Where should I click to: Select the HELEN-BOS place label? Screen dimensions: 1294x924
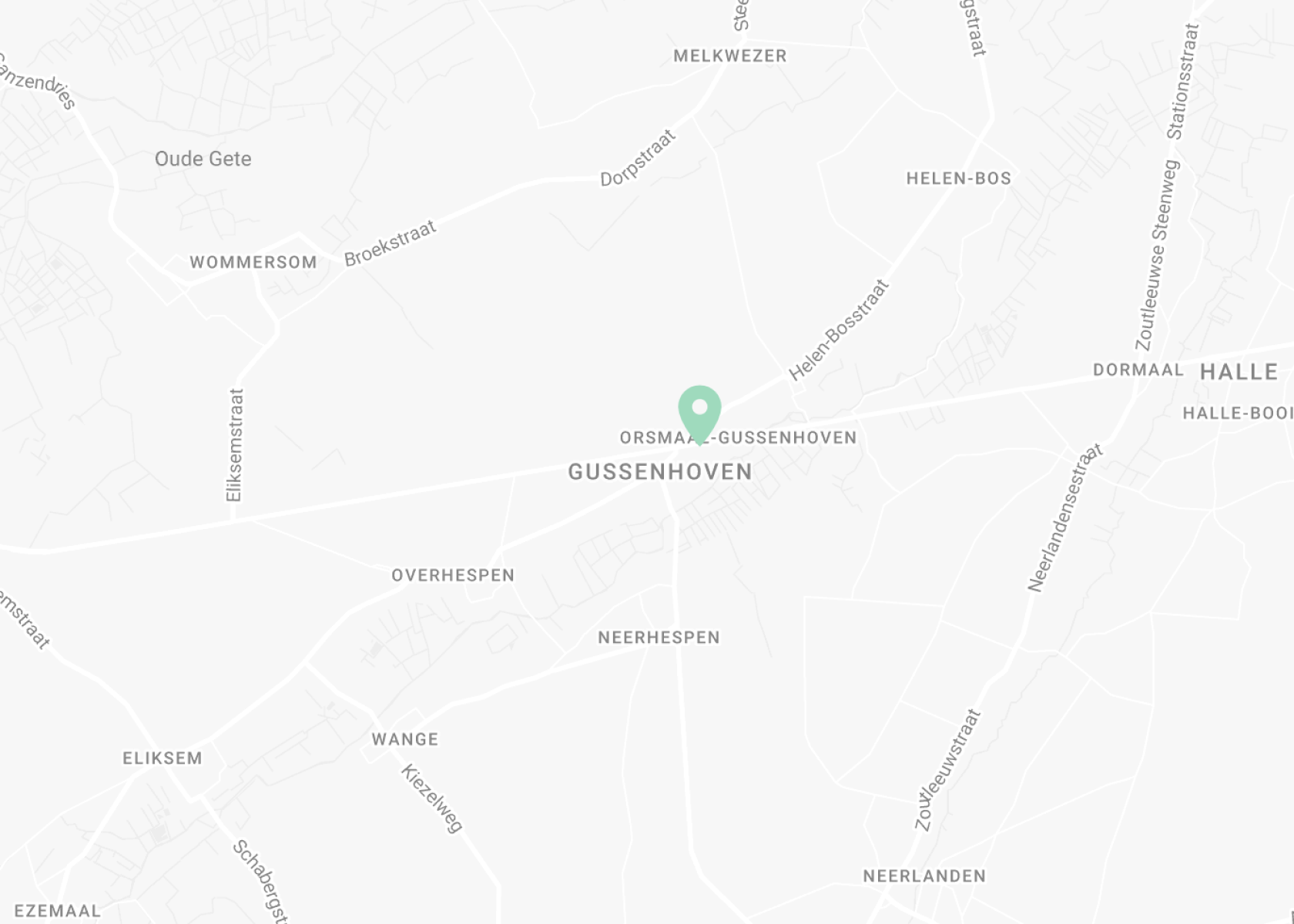click(958, 179)
